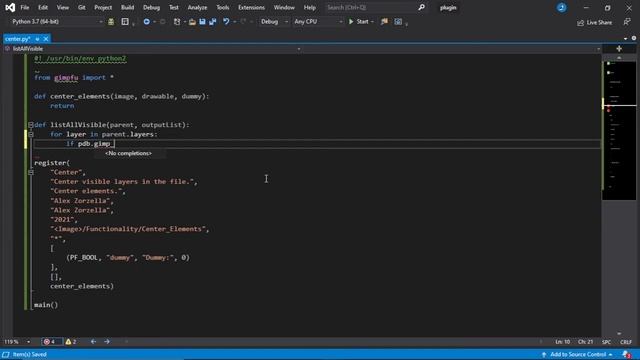The width and height of the screenshot is (640, 360).
Task: Open the Help menu
Action: pyautogui.click(x=309, y=7)
